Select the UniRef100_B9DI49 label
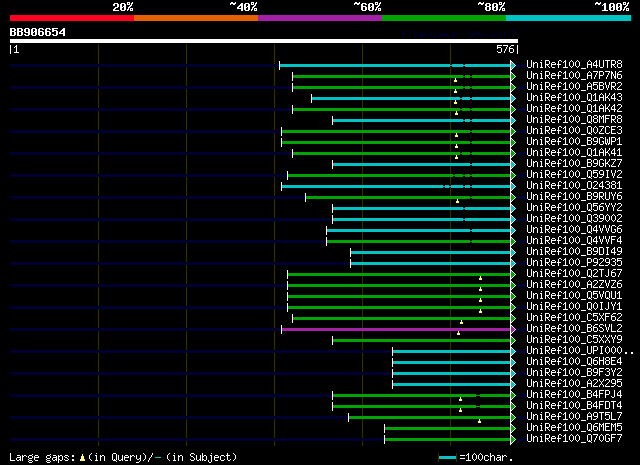This screenshot has width=640, height=465. [574, 252]
